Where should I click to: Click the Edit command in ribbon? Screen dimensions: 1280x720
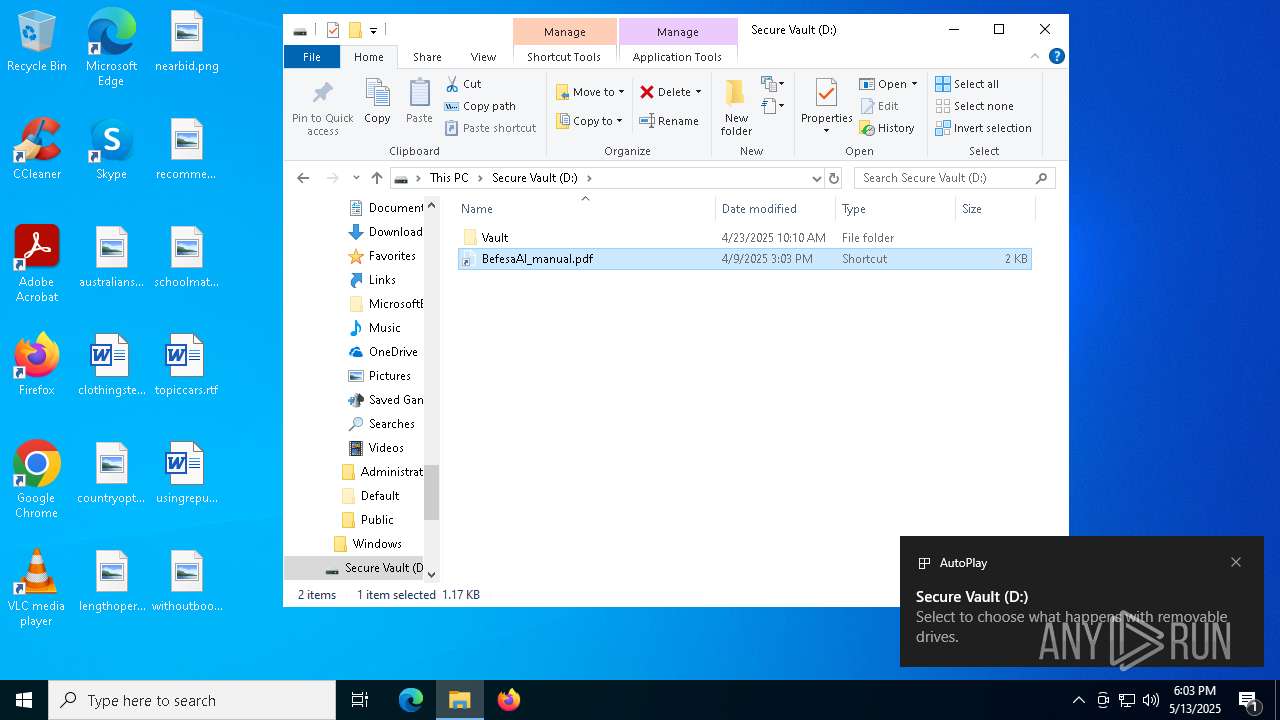(x=880, y=106)
